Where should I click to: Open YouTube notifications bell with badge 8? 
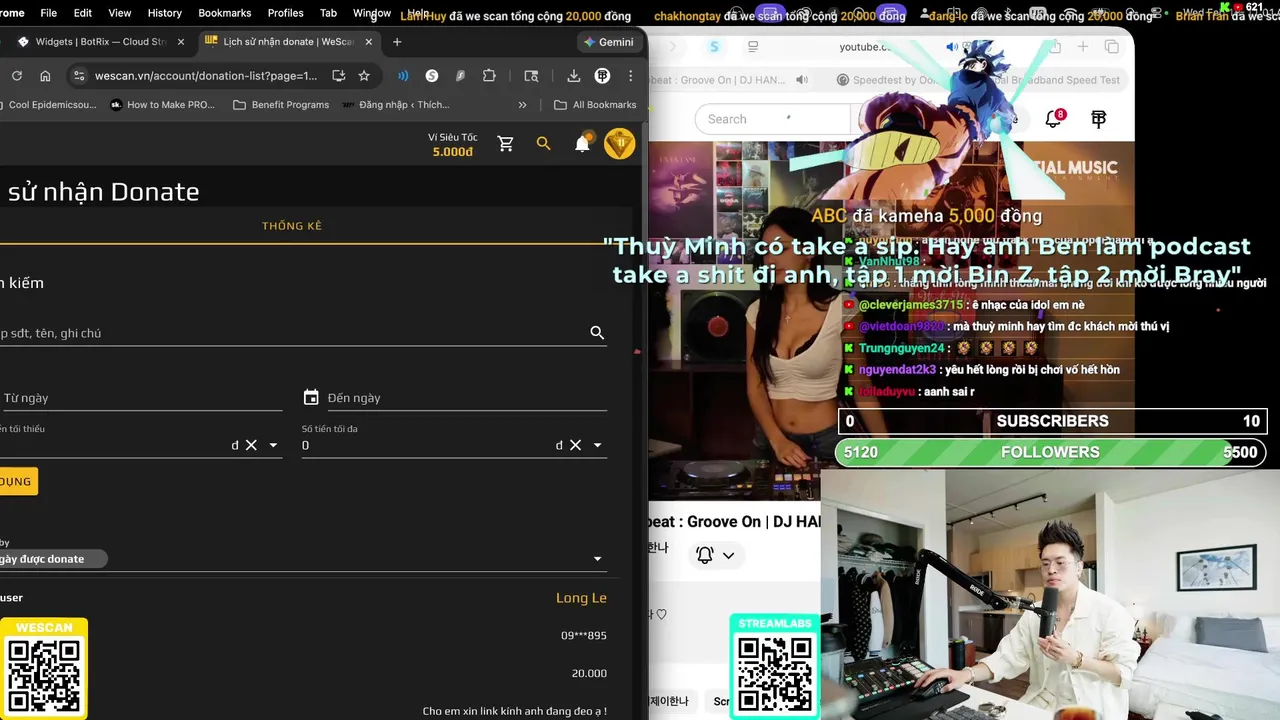point(1053,119)
